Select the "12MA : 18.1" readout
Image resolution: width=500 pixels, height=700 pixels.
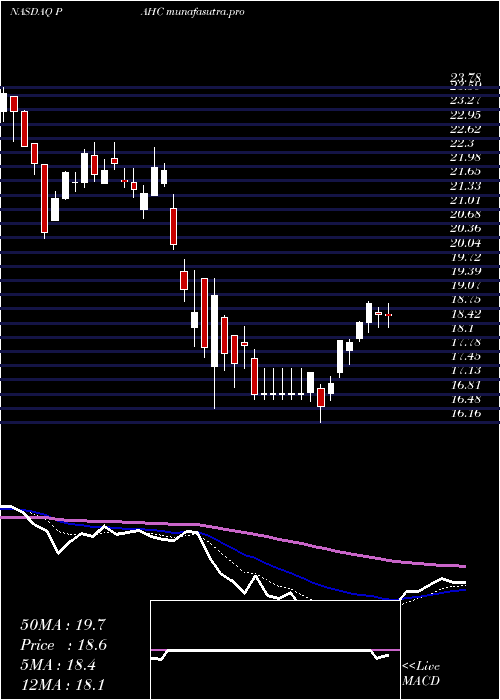point(63,685)
